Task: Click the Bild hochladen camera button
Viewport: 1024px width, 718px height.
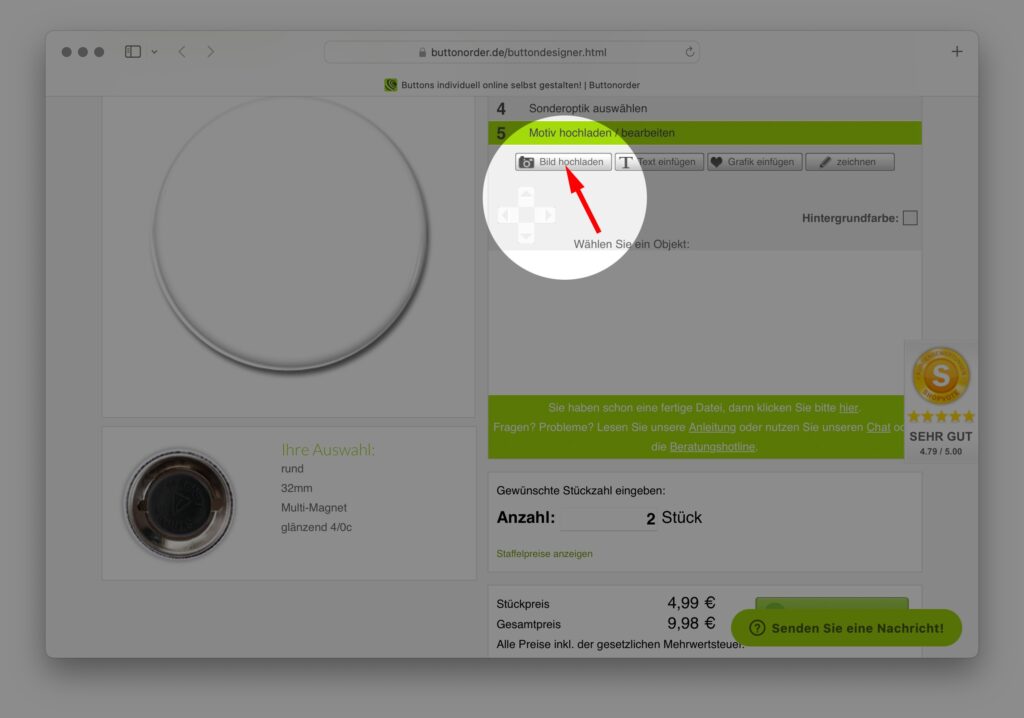Action: pyautogui.click(x=563, y=162)
